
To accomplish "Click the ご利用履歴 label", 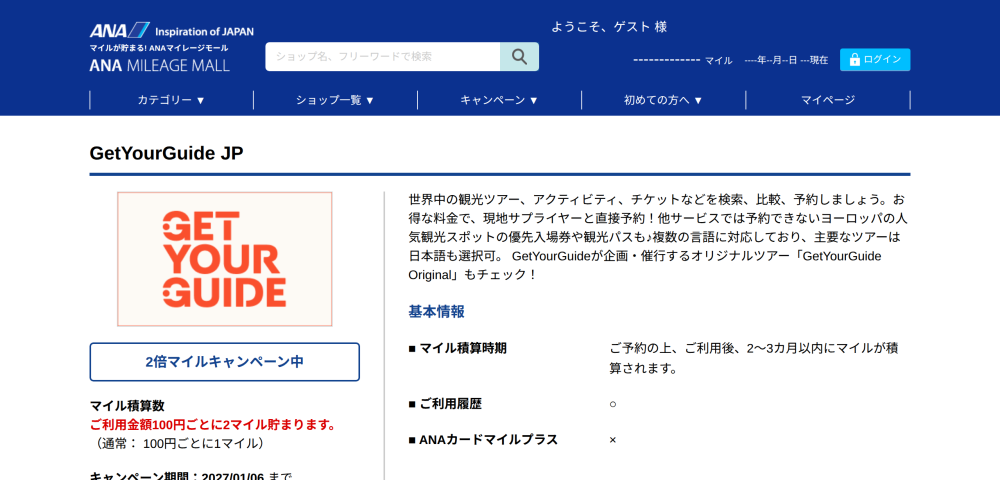I will point(445,404).
